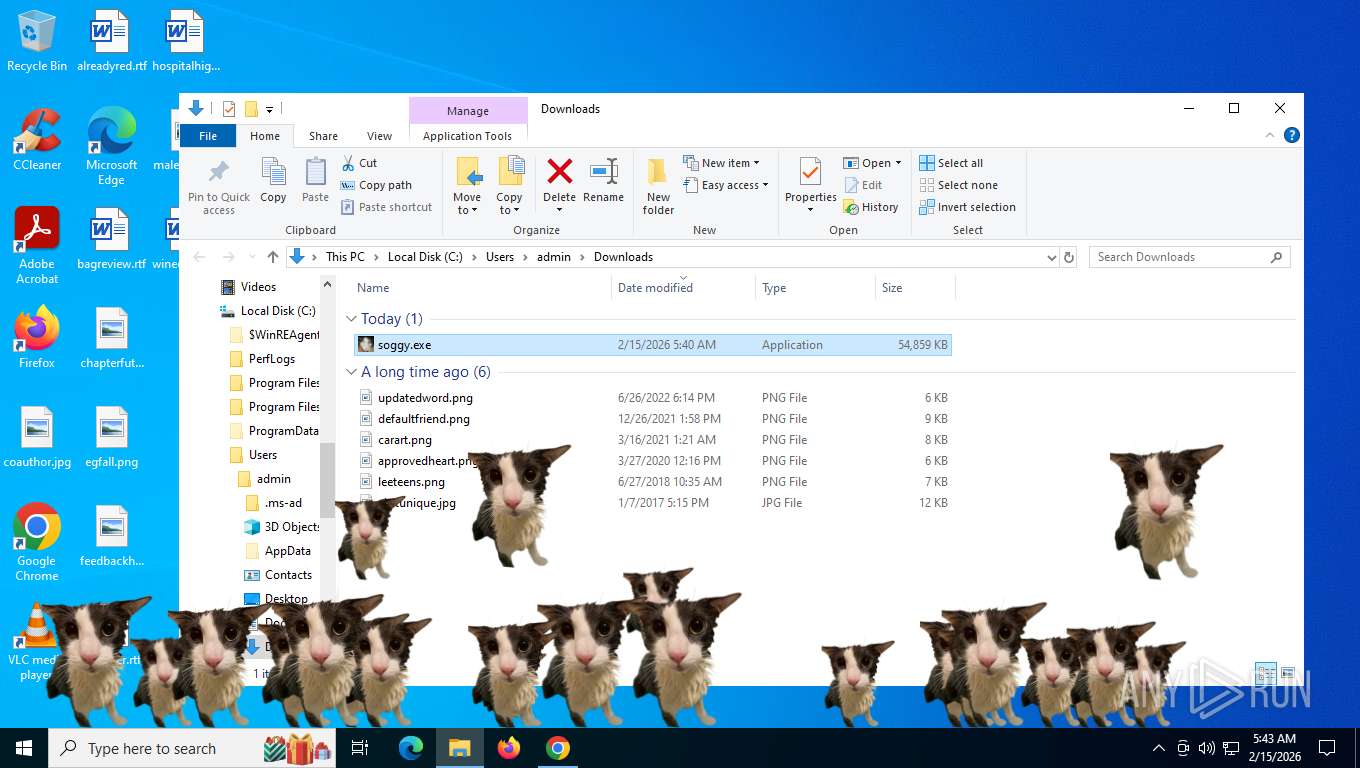Select the soggy.exe file
Screen dimensions: 1360x768
coord(653,345)
